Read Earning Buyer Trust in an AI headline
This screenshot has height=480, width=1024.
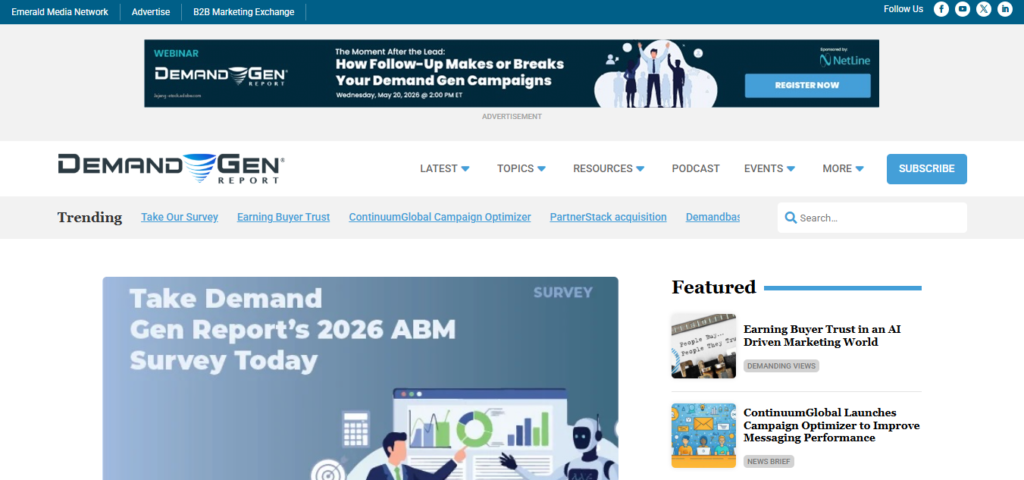point(822,336)
